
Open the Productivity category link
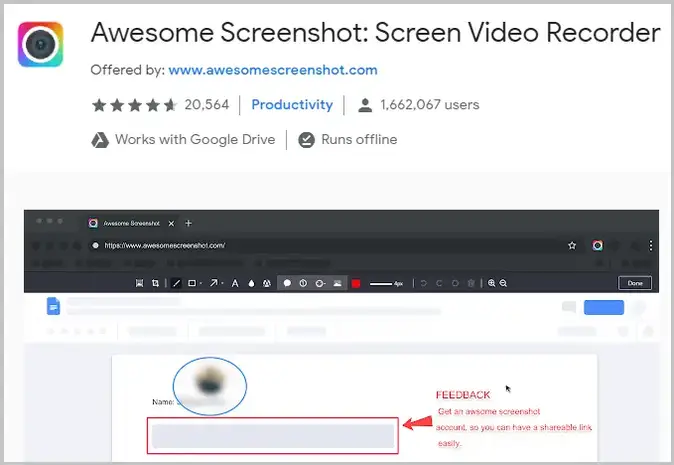[292, 104]
